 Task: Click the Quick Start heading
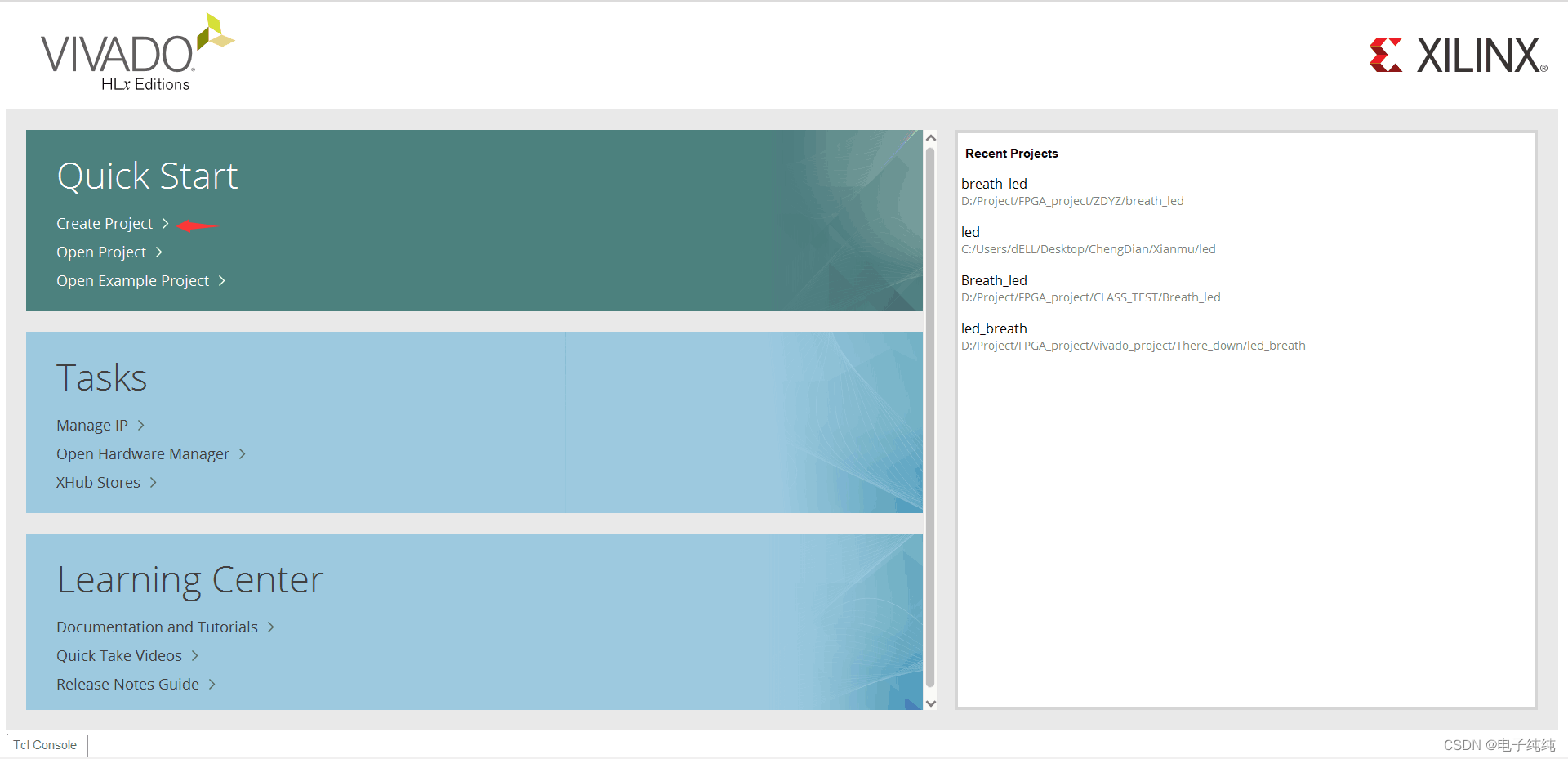(148, 176)
